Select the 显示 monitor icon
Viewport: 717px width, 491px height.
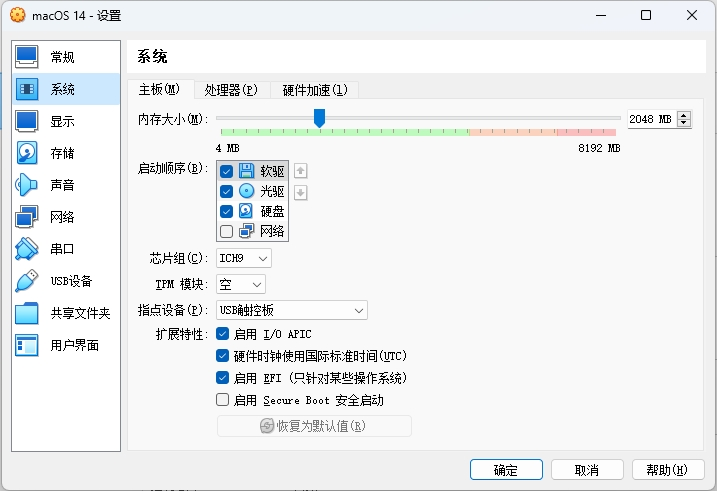tap(27, 121)
